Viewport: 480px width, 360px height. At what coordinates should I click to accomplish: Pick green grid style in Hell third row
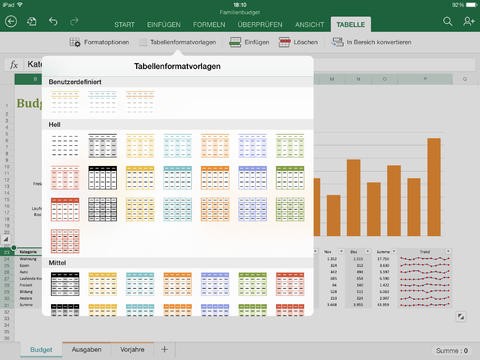click(290, 209)
